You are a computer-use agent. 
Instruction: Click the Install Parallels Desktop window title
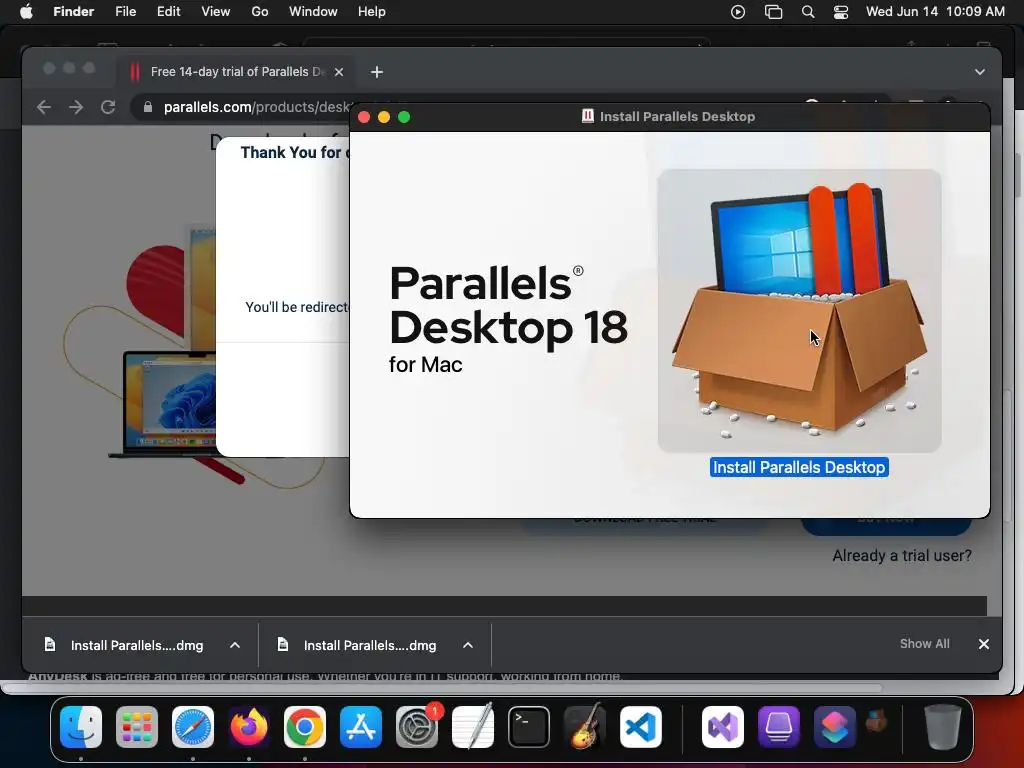(677, 117)
